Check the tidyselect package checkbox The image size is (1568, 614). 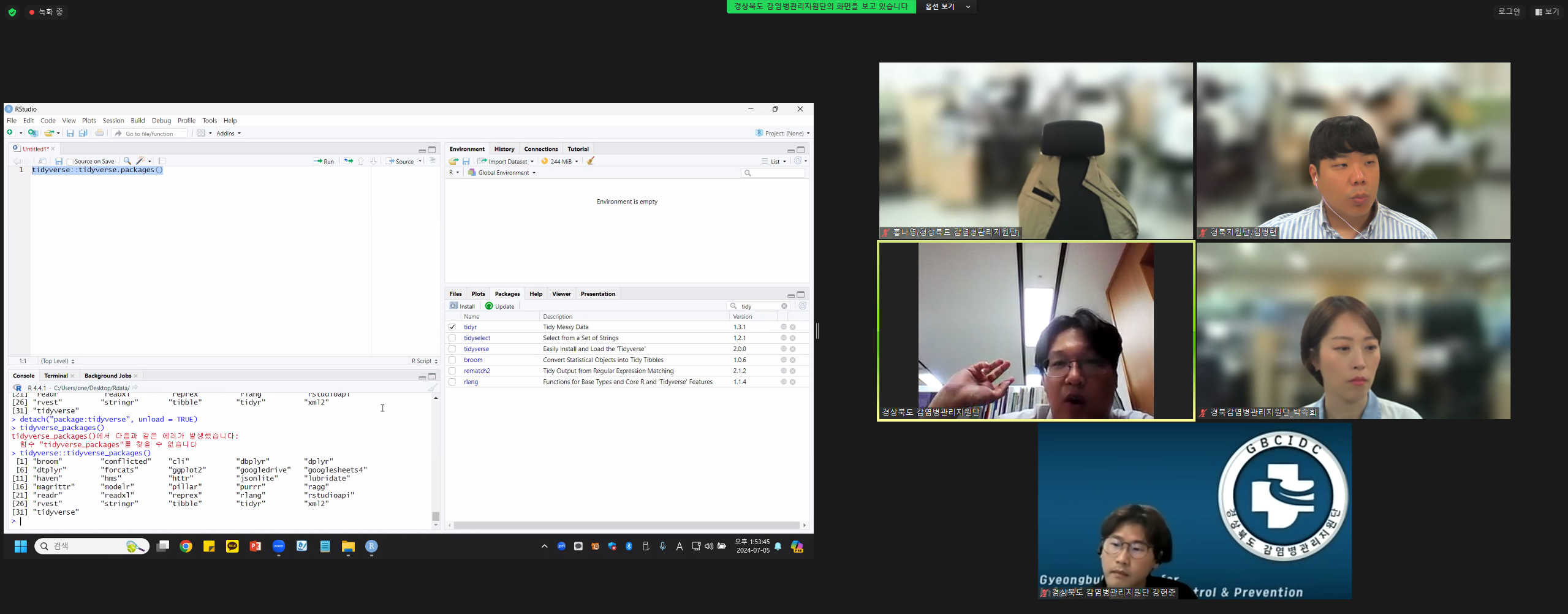pyautogui.click(x=452, y=338)
